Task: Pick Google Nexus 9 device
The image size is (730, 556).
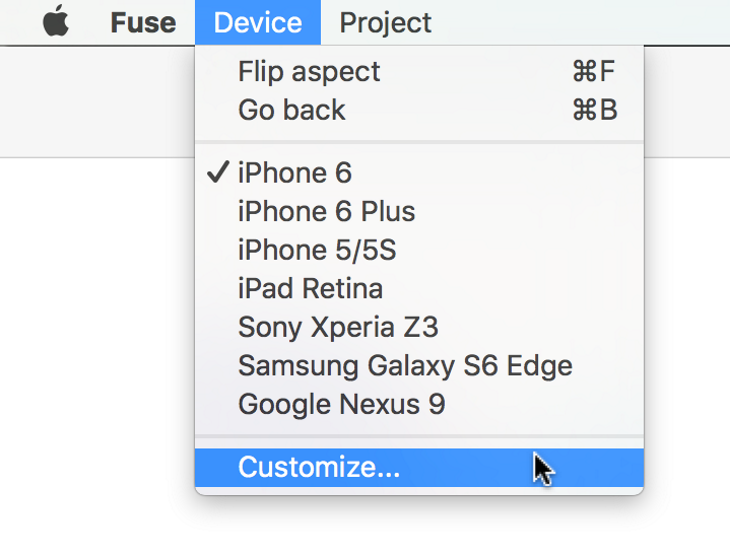Action: click(419, 404)
